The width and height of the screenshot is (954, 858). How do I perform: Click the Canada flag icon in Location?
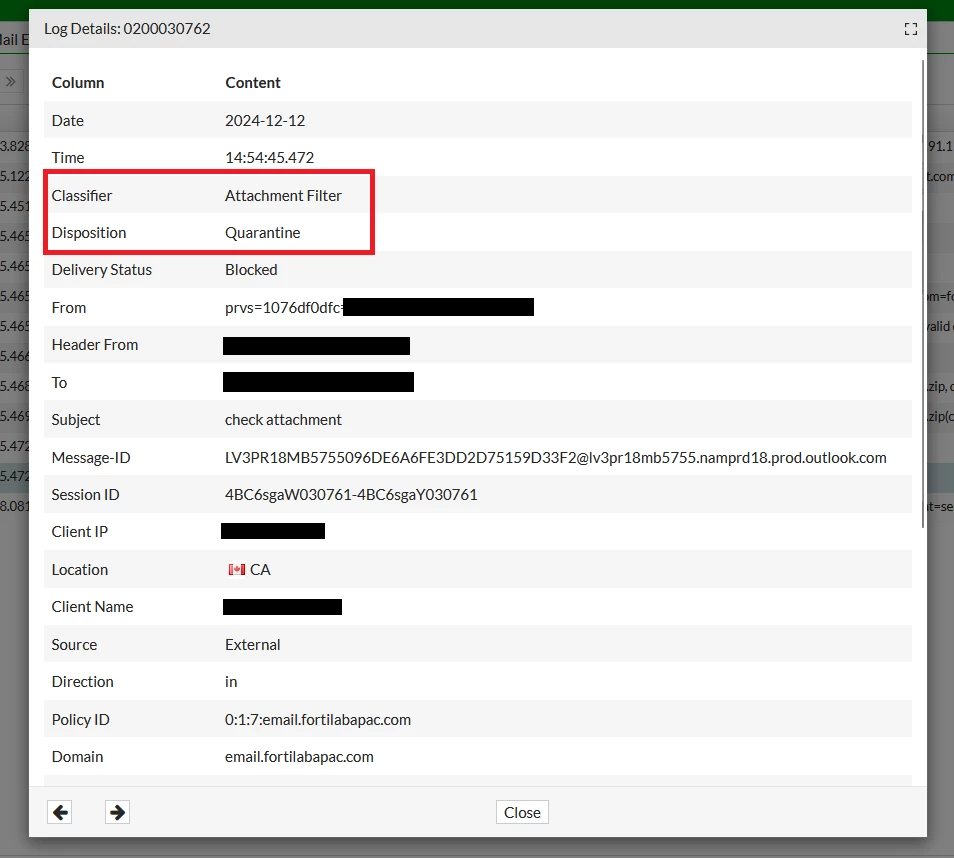[x=237, y=570]
